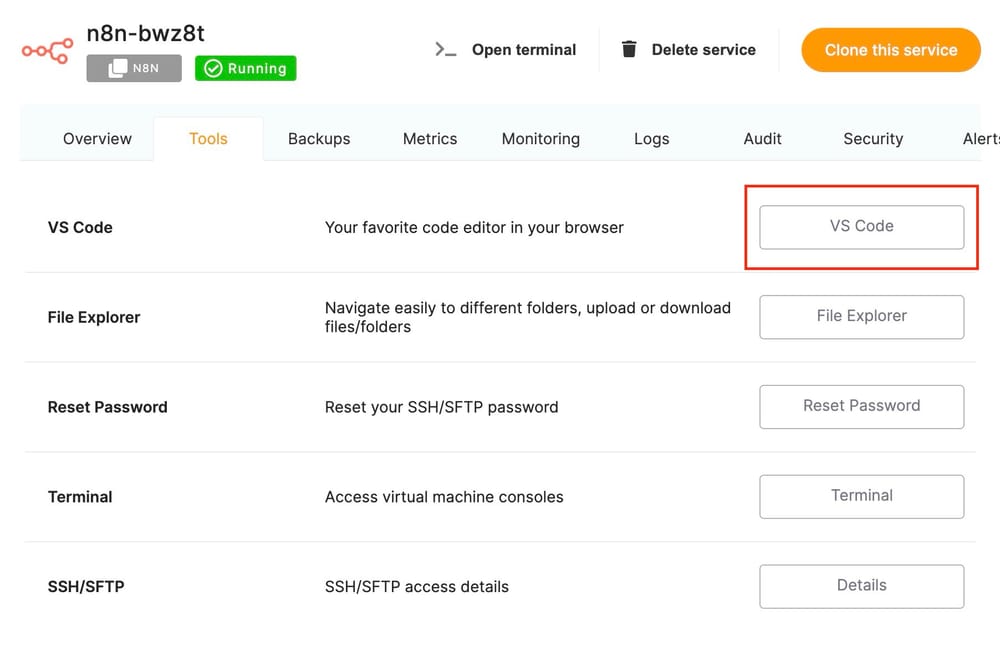
Task: View SSH/SFTP access Details
Action: tap(861, 586)
